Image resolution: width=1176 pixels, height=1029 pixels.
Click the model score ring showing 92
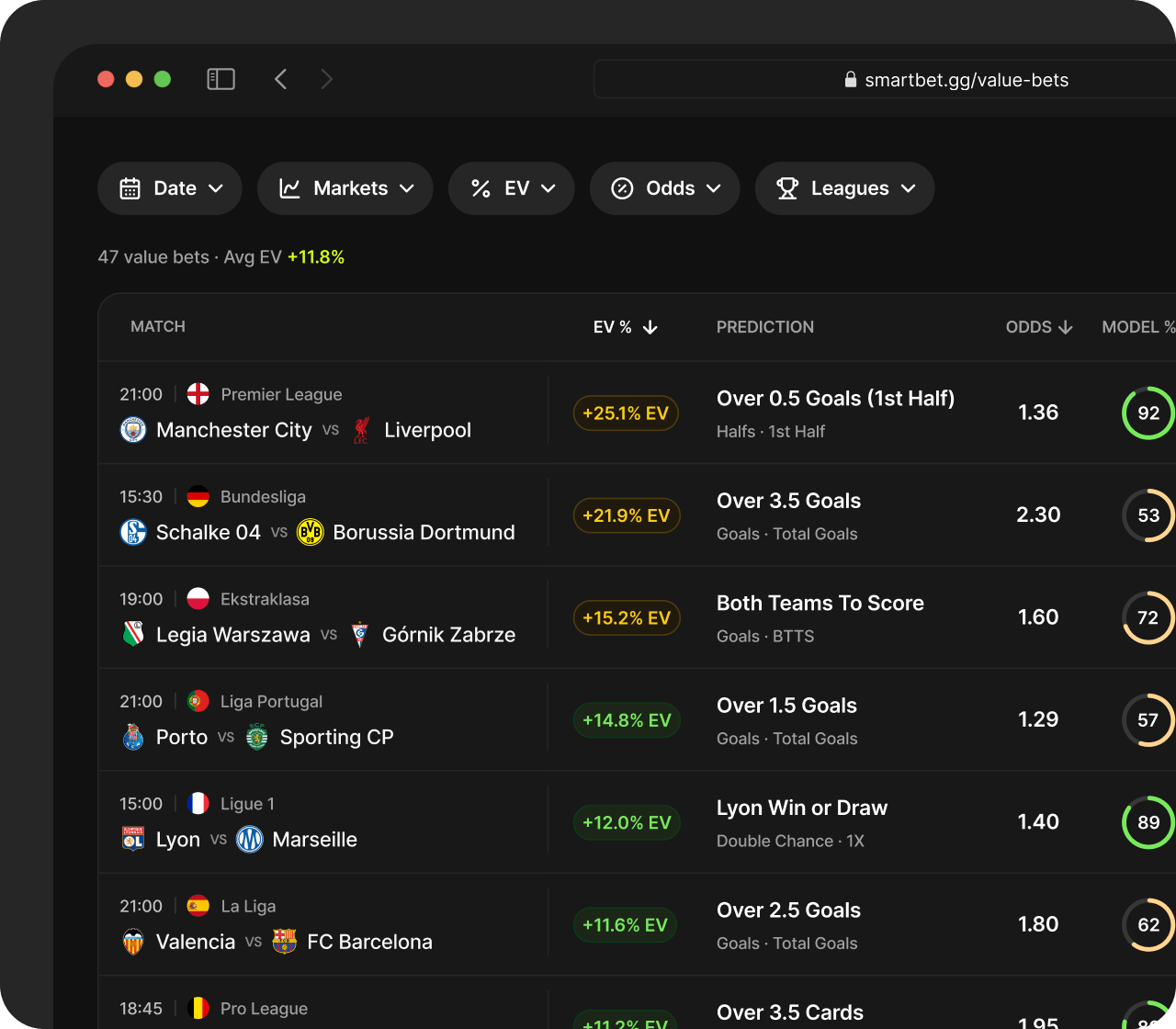click(x=1148, y=413)
